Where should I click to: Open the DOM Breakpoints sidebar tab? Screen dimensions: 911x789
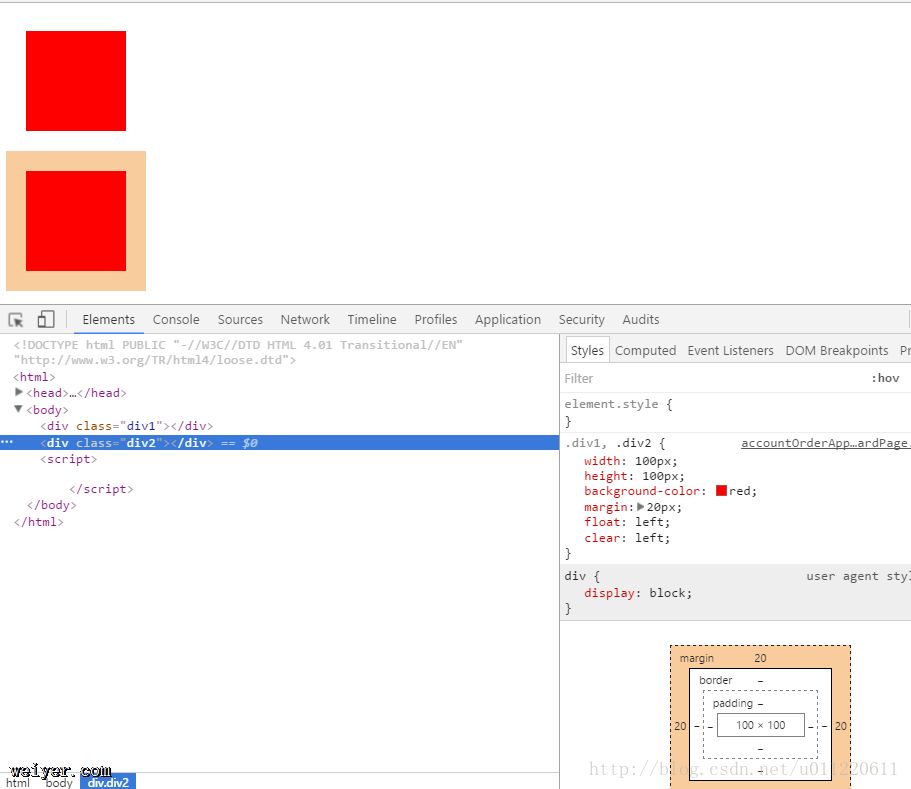coord(837,351)
